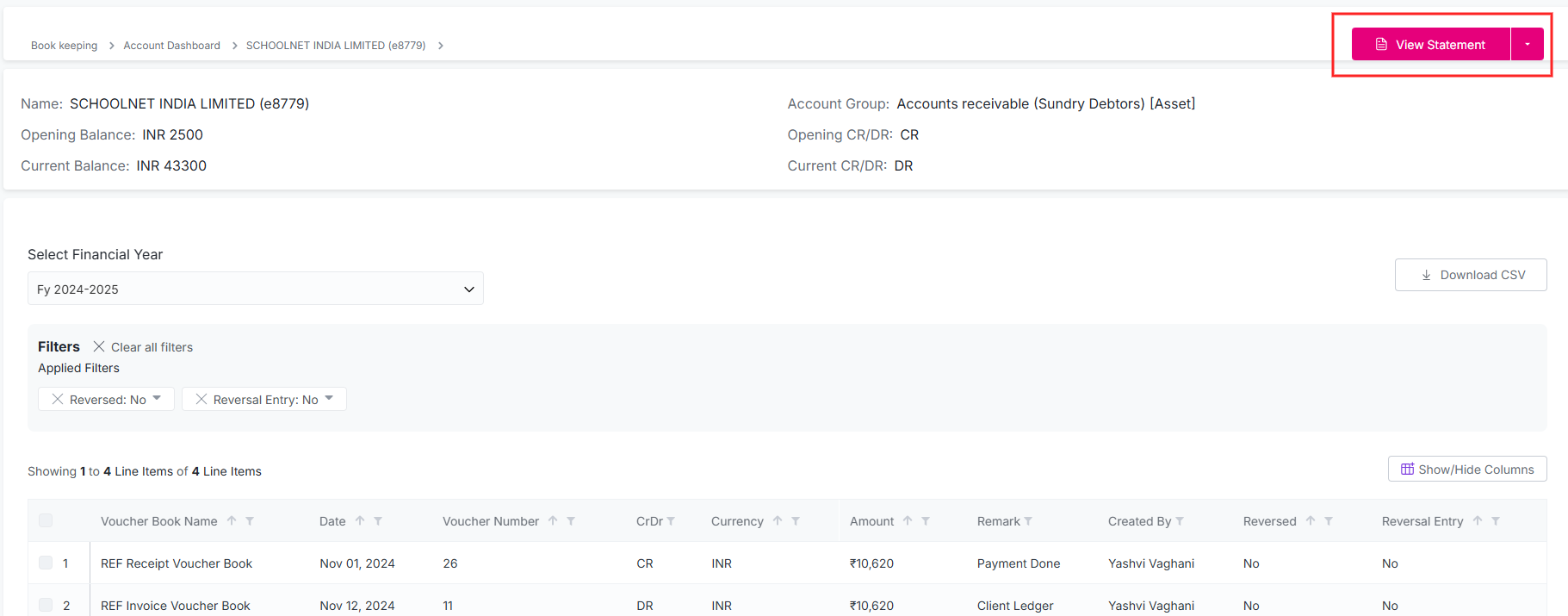
Task: Select the 'Nov 12, 2024' date cell
Action: click(x=357, y=606)
